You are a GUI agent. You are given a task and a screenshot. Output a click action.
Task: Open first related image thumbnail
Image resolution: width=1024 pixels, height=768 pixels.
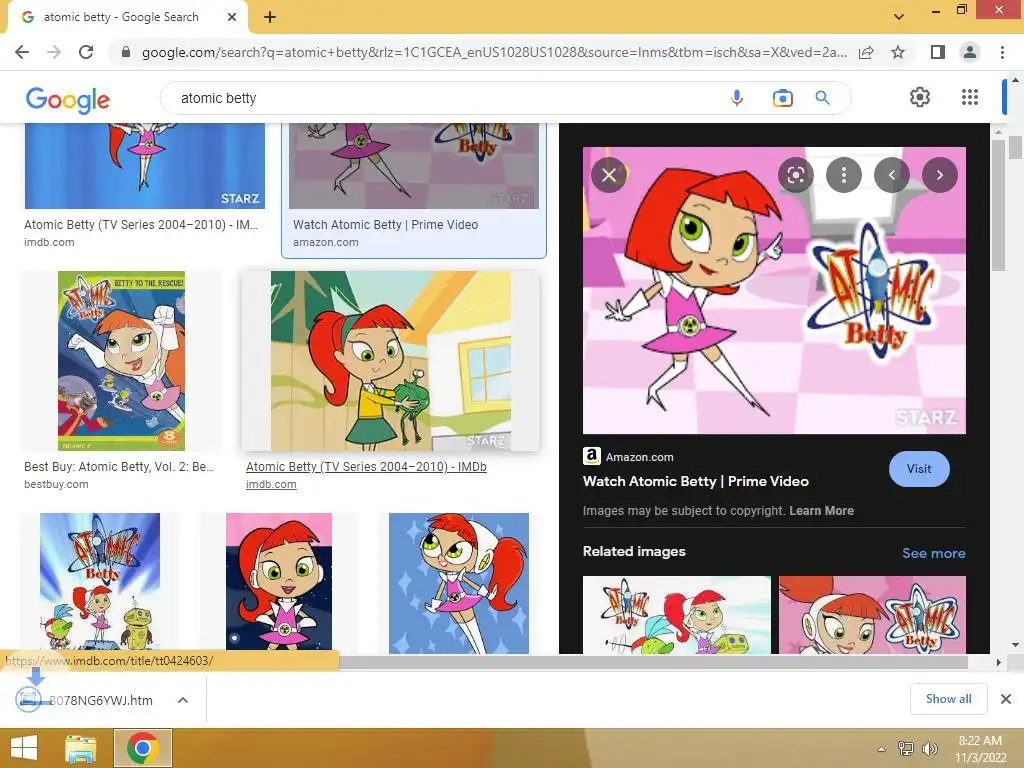click(677, 615)
